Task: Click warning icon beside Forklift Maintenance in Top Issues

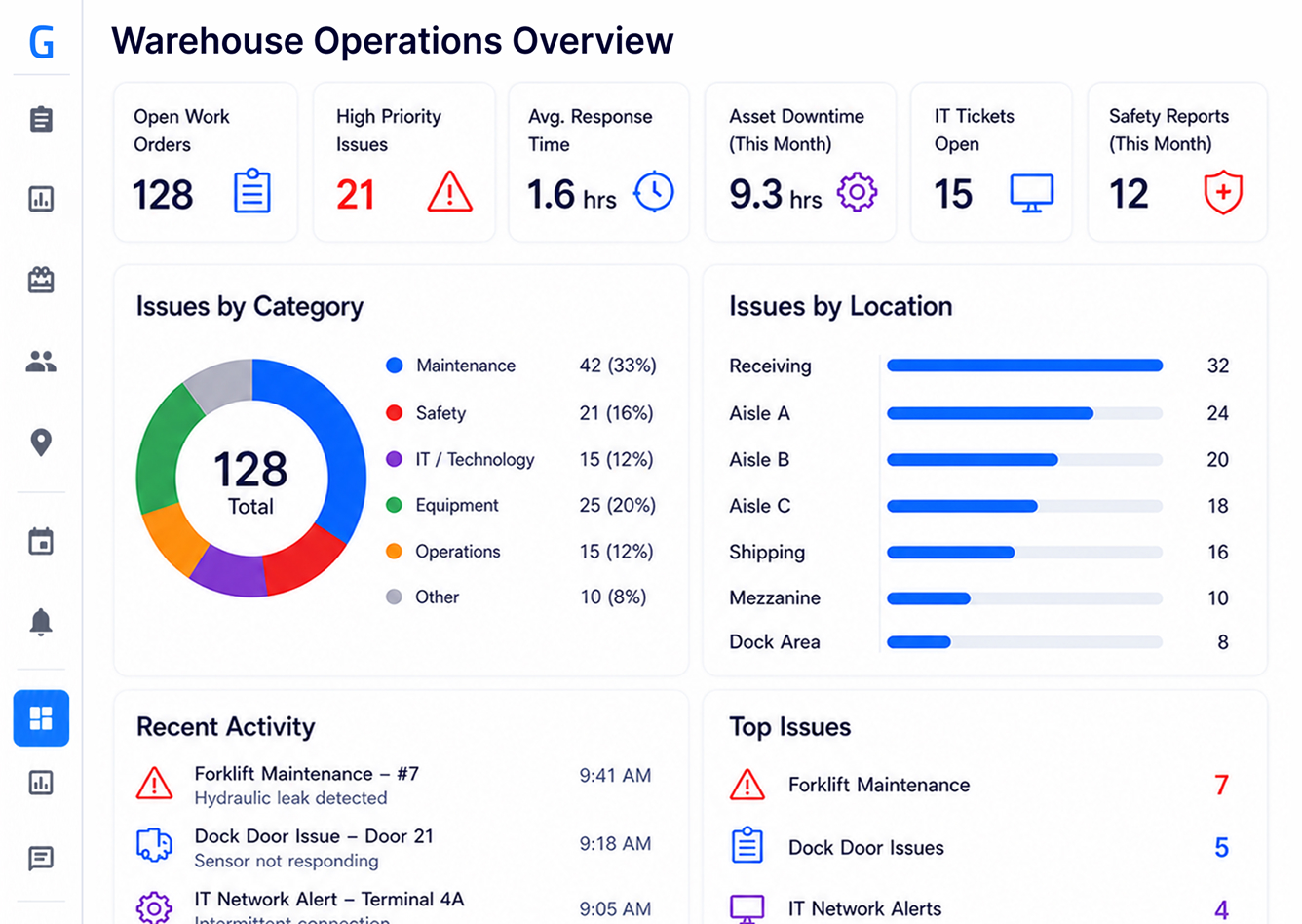Action: 747,785
